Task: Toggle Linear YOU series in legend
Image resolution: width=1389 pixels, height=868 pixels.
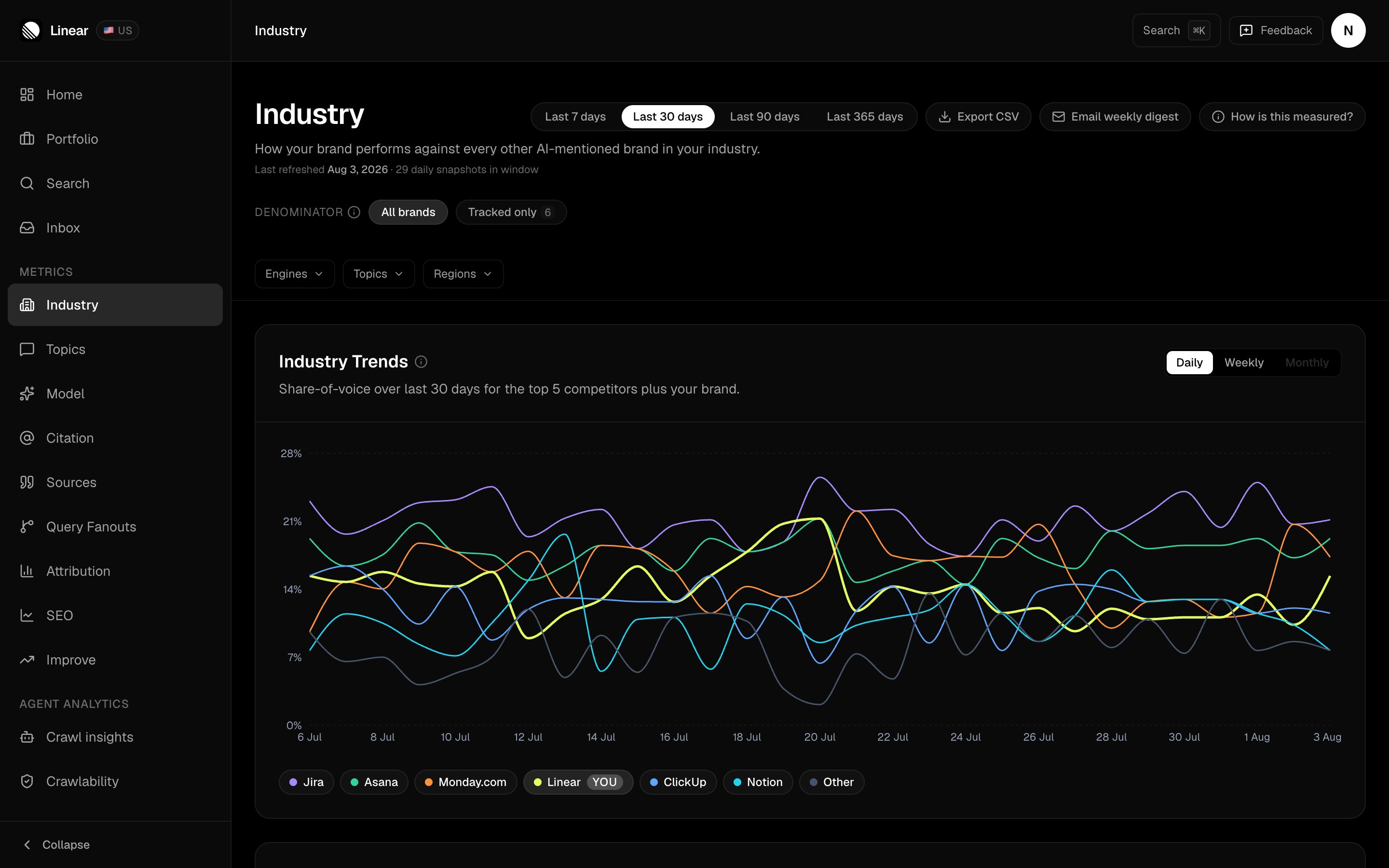Action: 579,782
